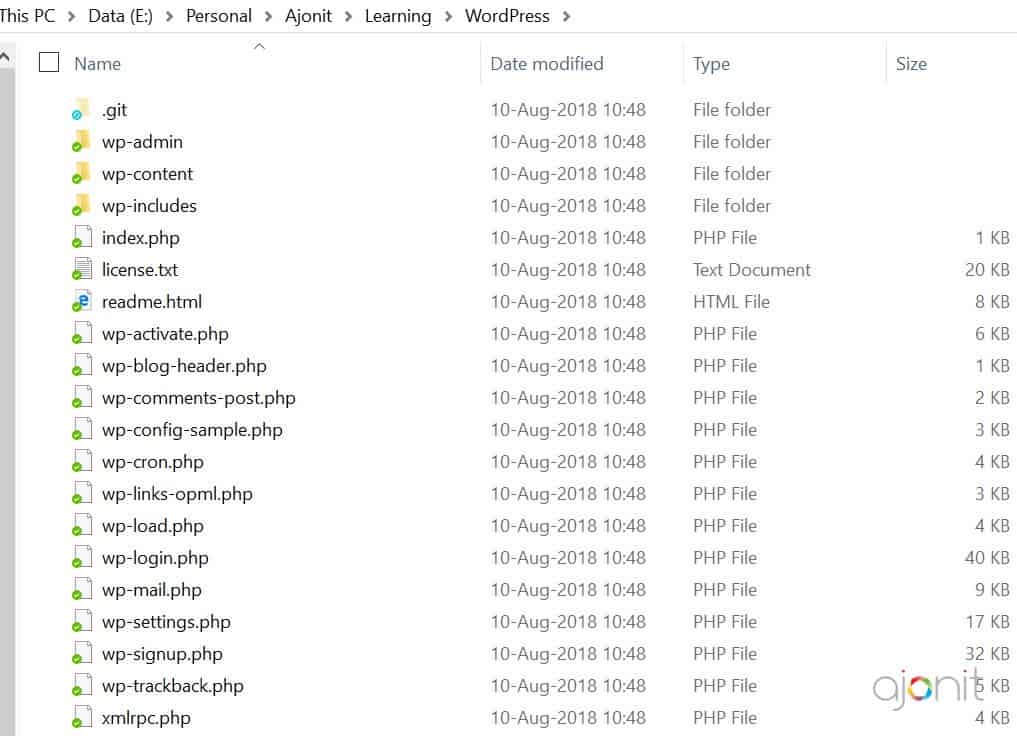Click the wp-config-sample.php file icon

(81, 429)
